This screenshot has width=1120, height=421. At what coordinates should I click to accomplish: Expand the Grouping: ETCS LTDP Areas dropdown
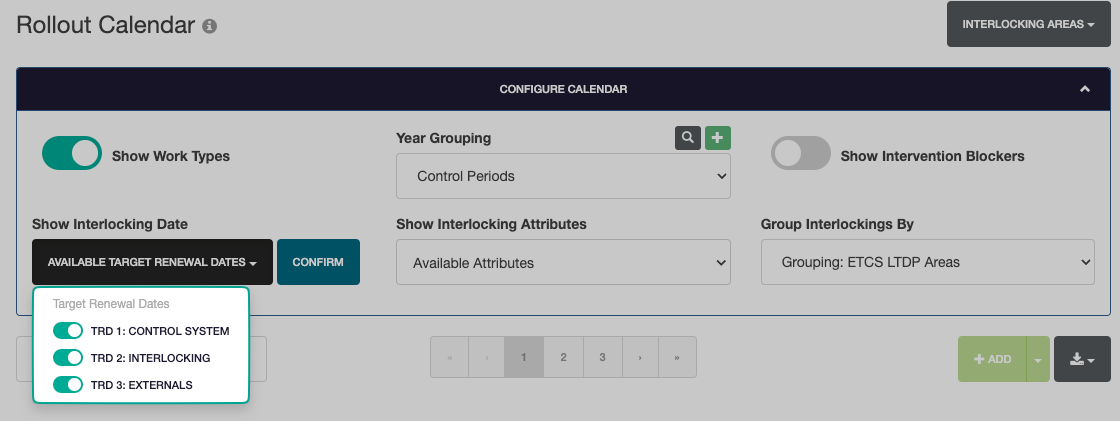[927, 262]
